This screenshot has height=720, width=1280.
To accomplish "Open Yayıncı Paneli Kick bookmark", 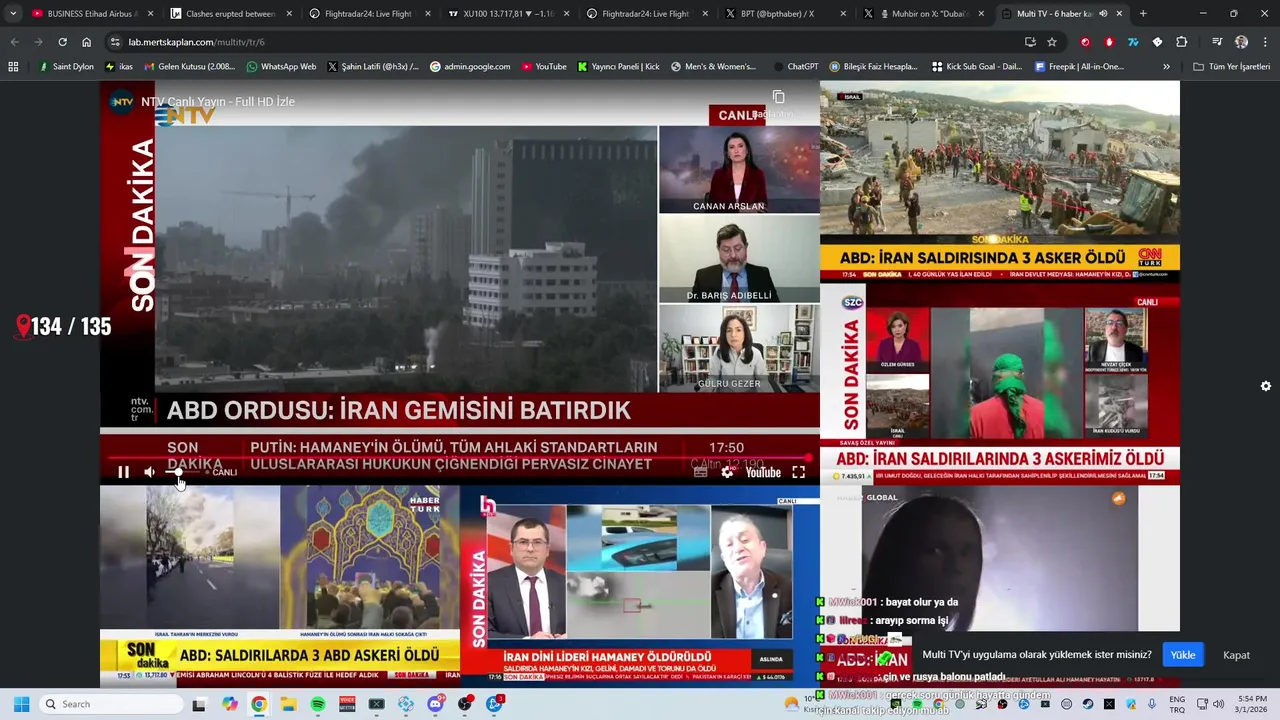I will coord(618,67).
